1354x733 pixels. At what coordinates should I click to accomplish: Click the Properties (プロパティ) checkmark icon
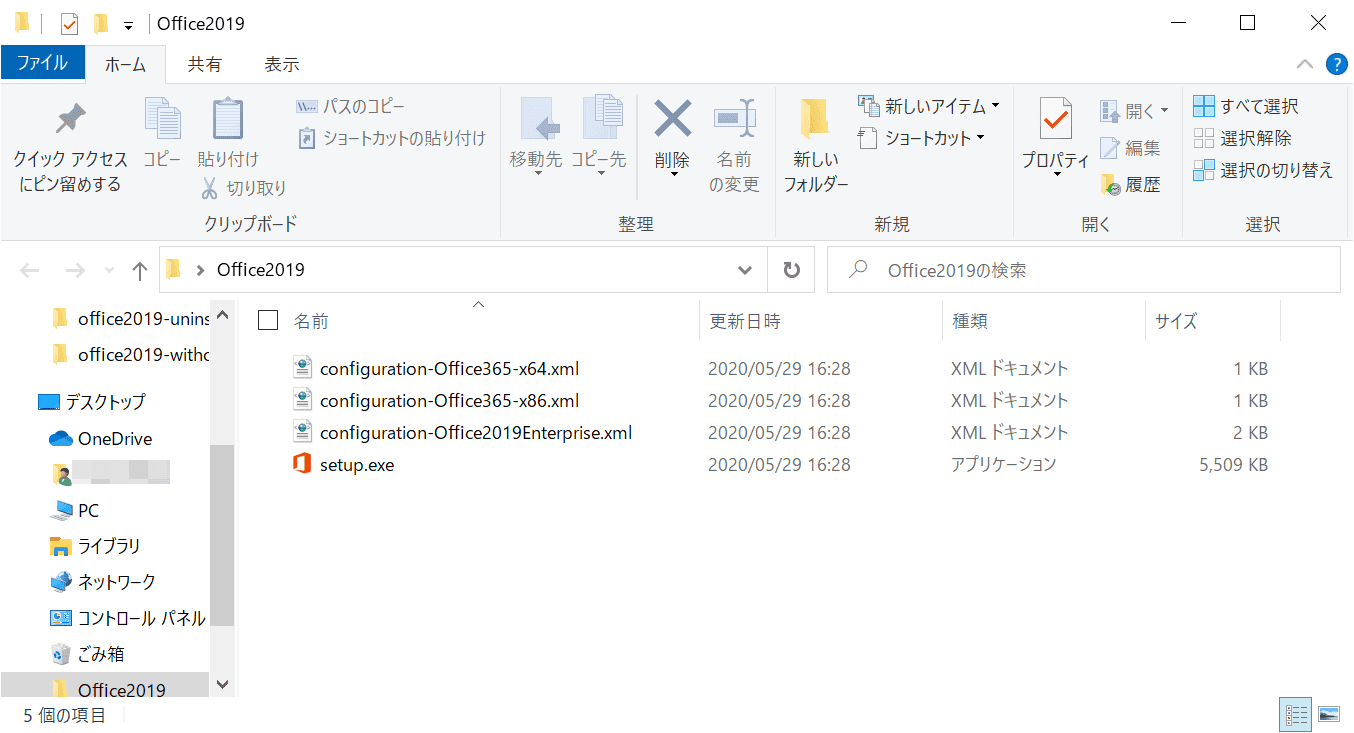(x=1055, y=119)
